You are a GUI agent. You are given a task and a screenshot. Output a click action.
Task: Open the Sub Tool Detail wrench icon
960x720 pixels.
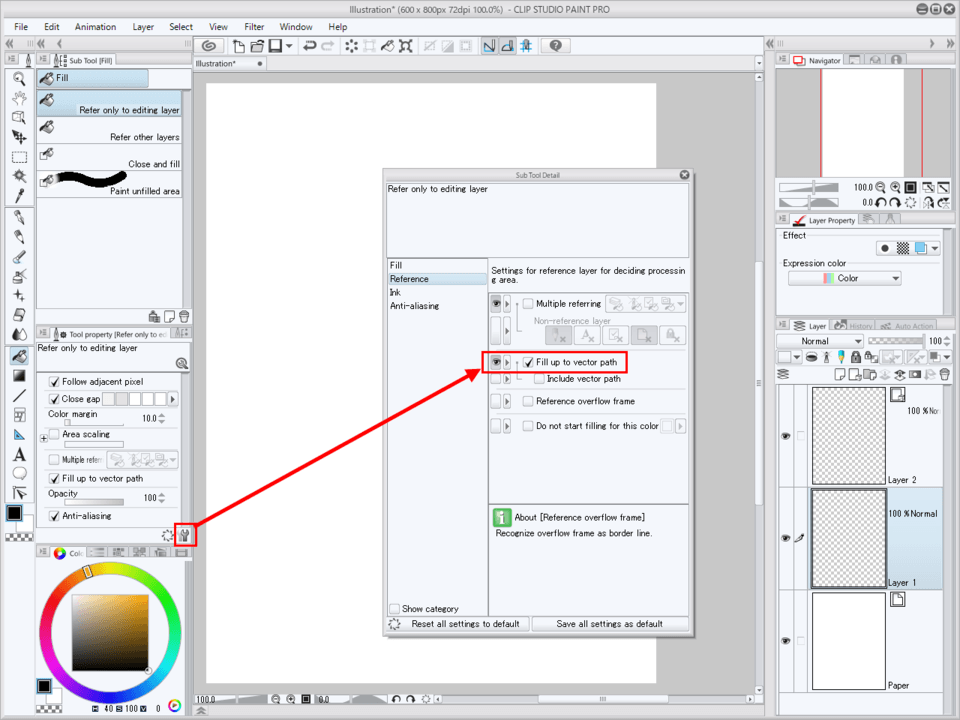184,535
